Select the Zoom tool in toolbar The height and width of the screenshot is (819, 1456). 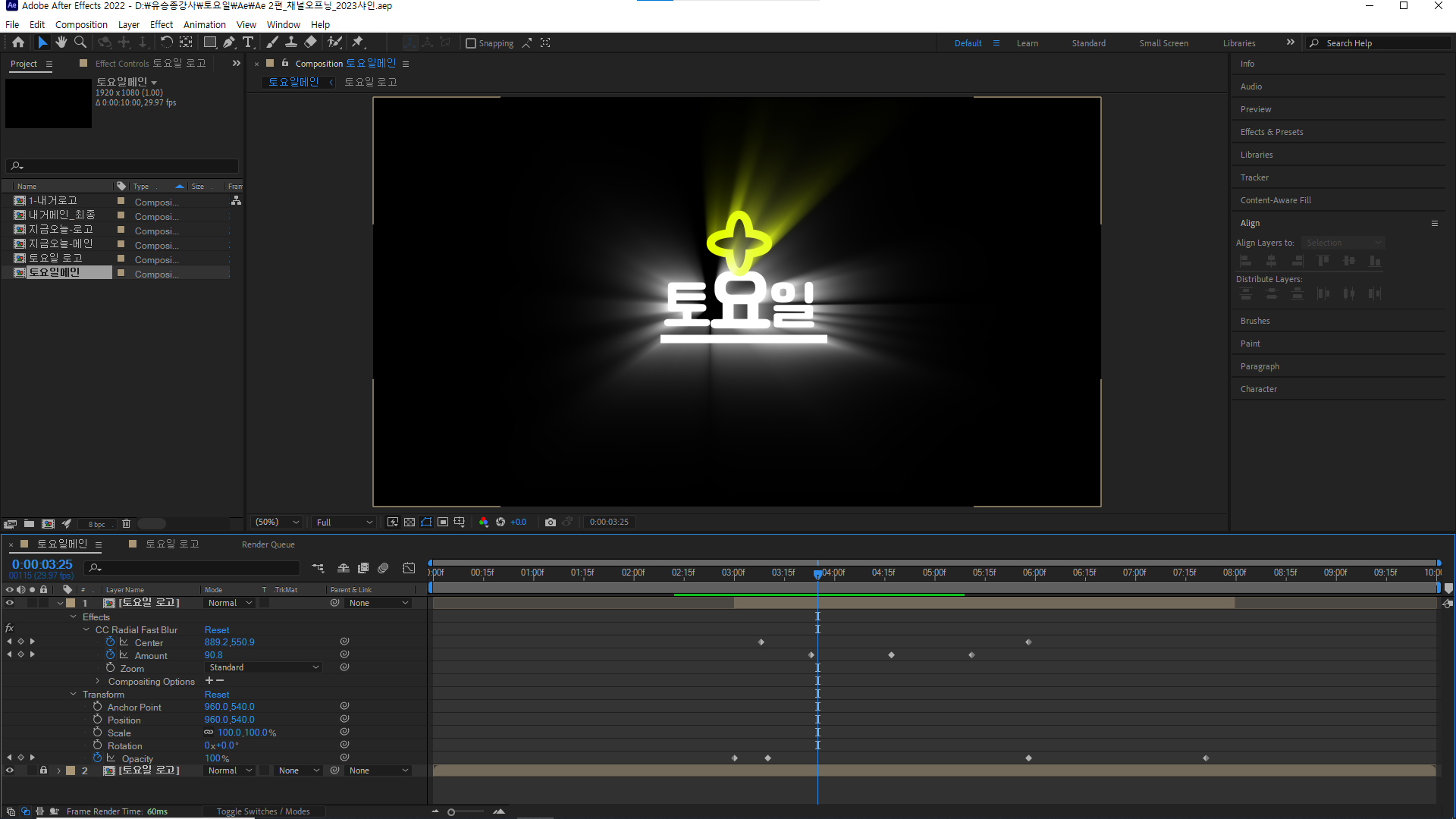(80, 42)
